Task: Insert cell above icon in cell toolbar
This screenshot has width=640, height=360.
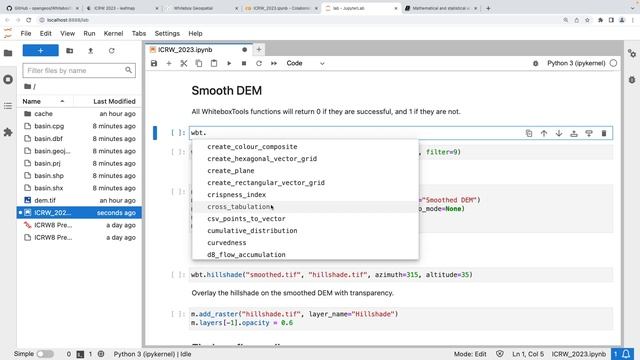Action: pos(574,133)
